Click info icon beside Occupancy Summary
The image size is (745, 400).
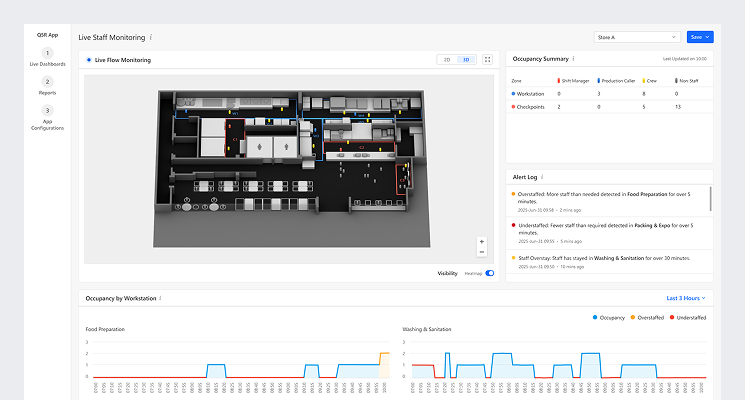(x=573, y=59)
